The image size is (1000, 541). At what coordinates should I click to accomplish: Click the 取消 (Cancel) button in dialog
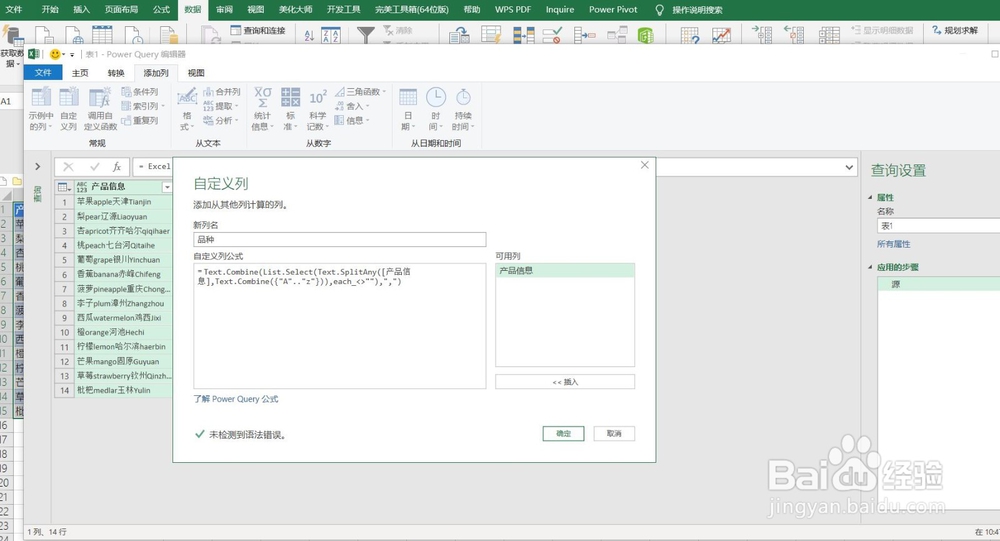pyautogui.click(x=614, y=434)
